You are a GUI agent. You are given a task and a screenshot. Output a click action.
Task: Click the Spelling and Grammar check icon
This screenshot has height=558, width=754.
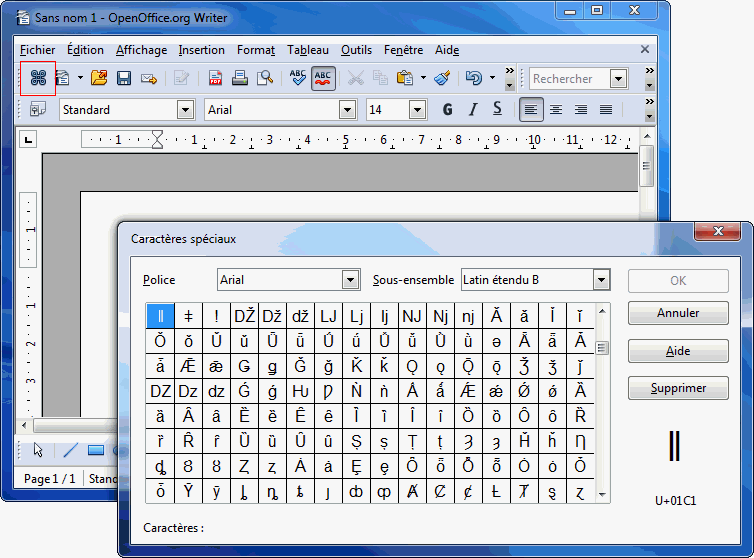coord(298,77)
